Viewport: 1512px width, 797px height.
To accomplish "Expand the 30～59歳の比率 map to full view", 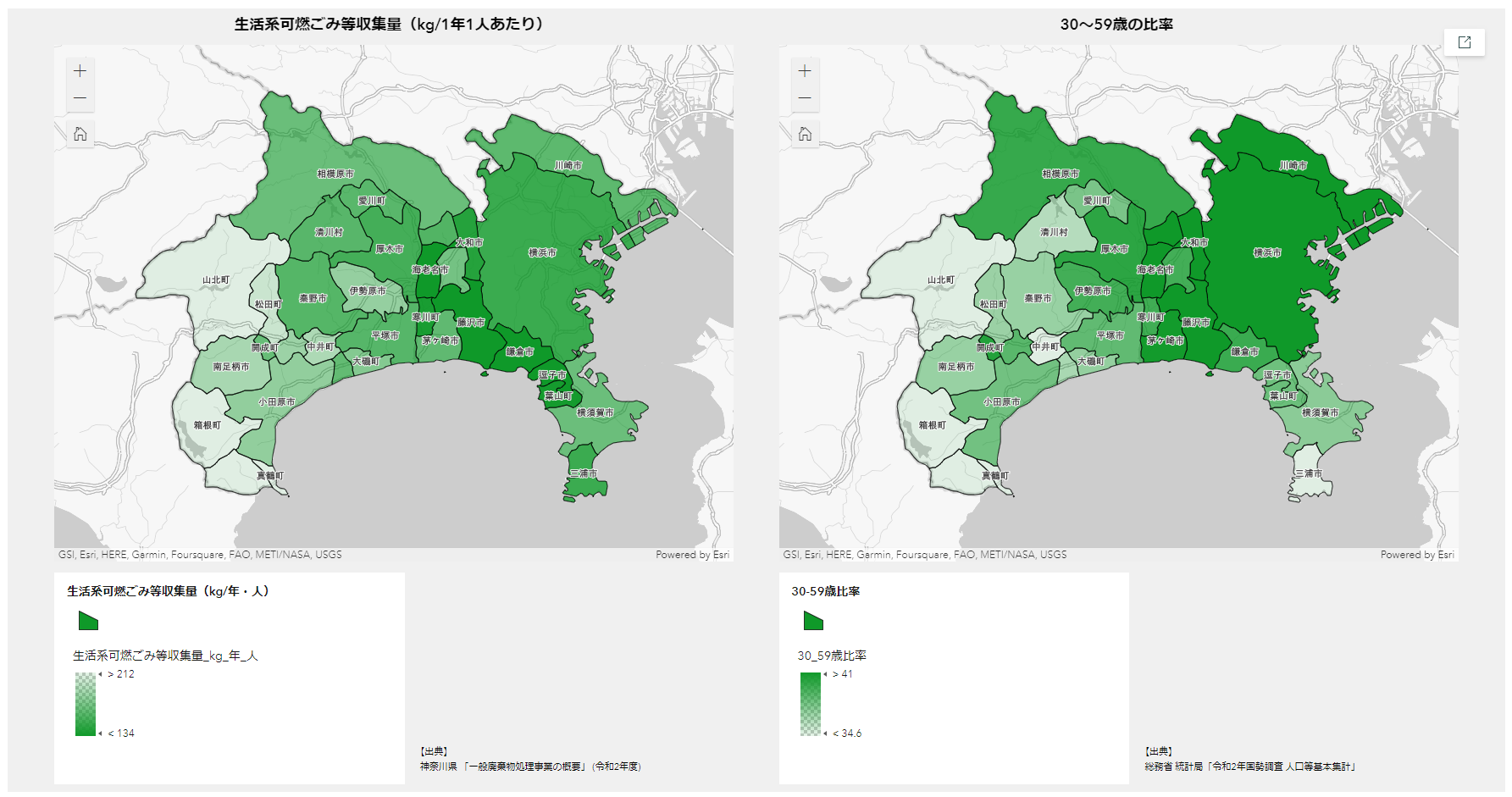I will [x=1465, y=42].
